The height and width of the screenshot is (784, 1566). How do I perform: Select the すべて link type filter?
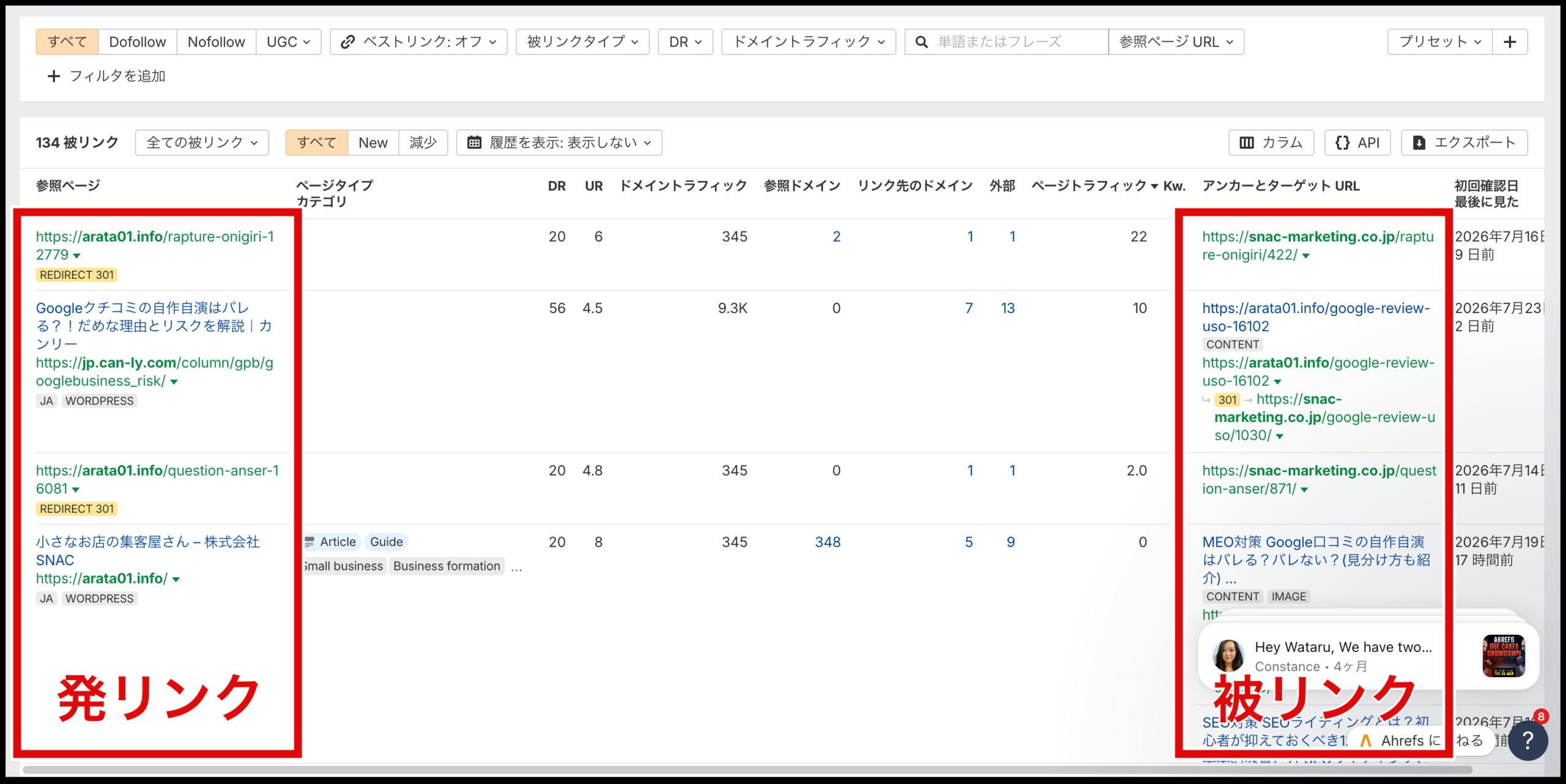tap(67, 42)
